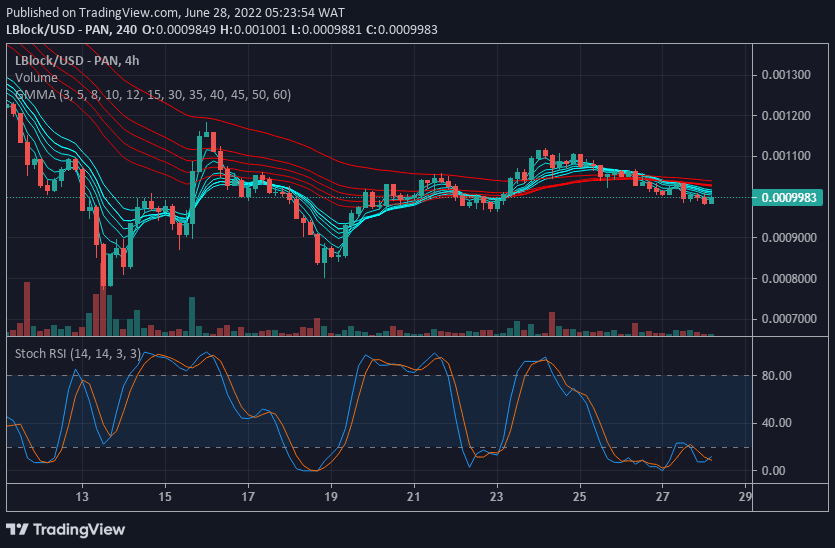Click the 0.001300 price axis label
The height and width of the screenshot is (548, 835).
point(786,75)
